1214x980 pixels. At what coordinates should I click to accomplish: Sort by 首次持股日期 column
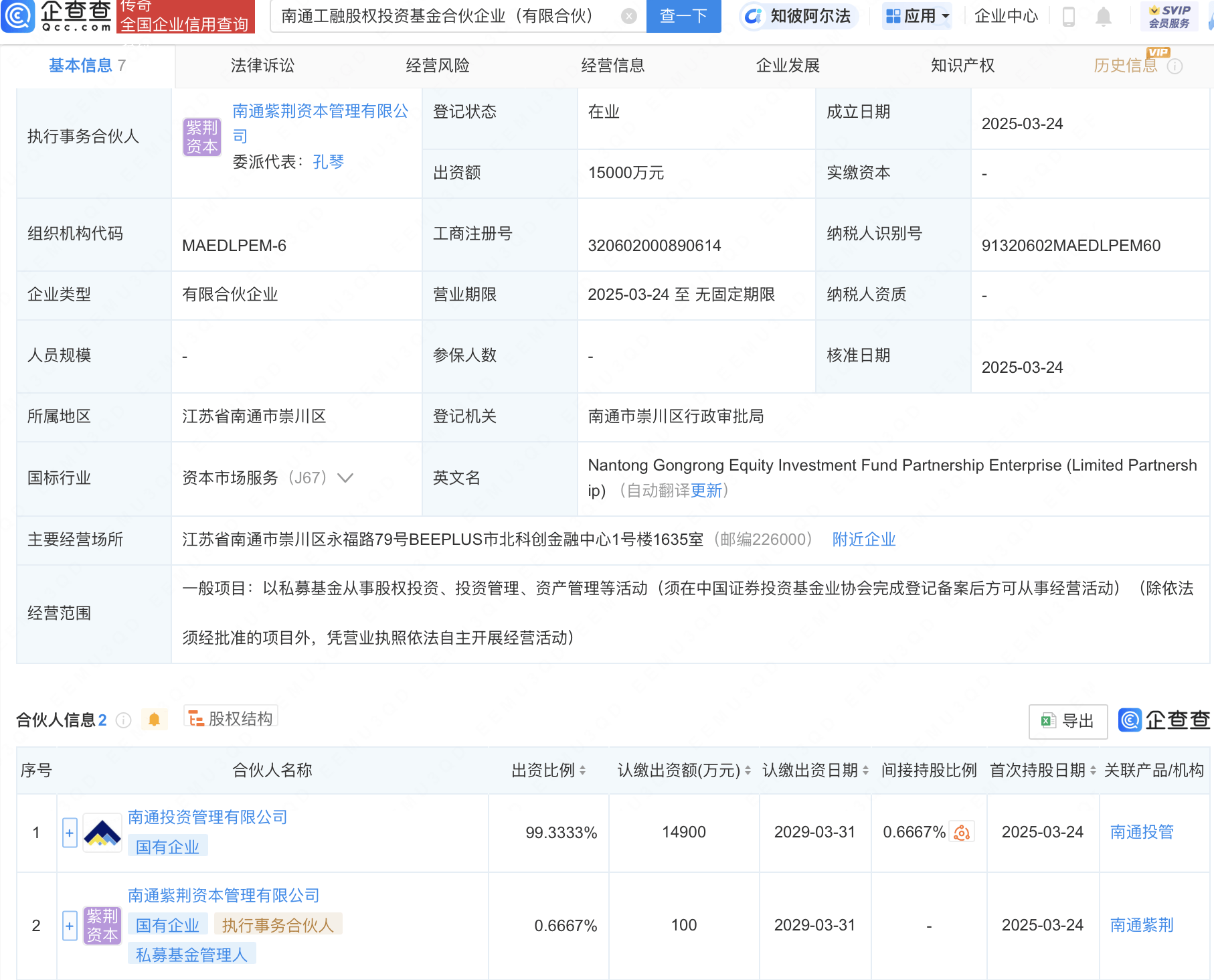[1093, 770]
